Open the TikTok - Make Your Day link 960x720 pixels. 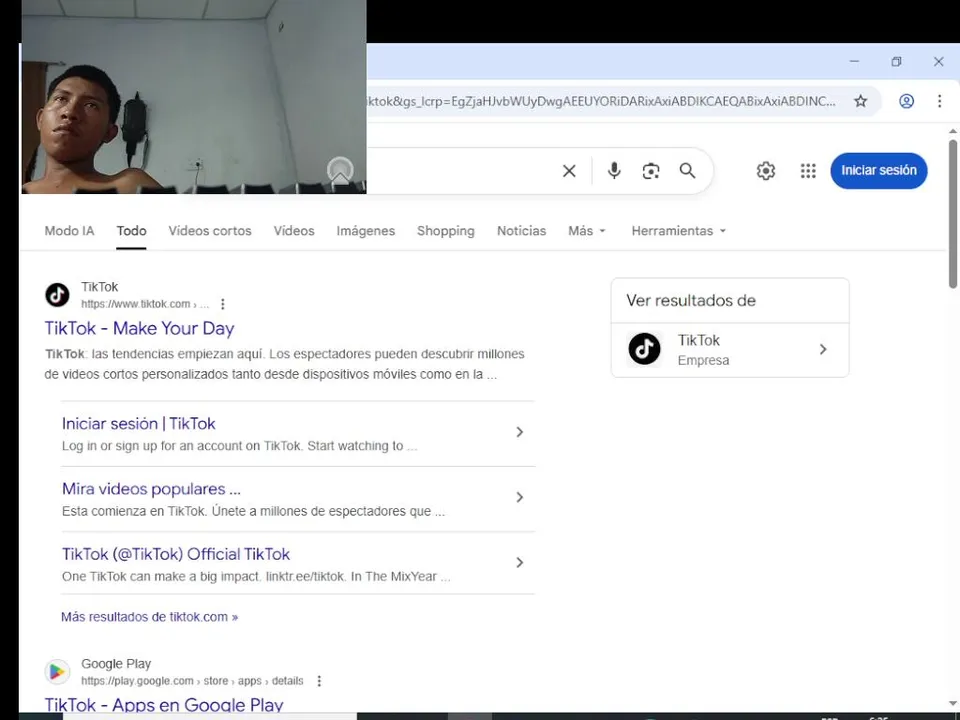[x=140, y=329]
